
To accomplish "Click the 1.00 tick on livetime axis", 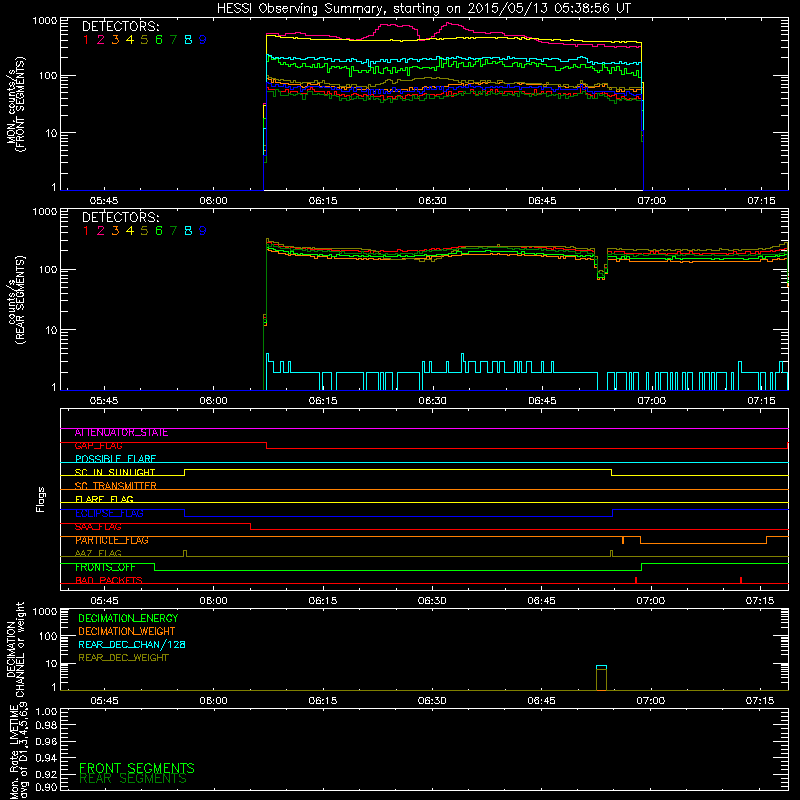I will coord(46,712).
